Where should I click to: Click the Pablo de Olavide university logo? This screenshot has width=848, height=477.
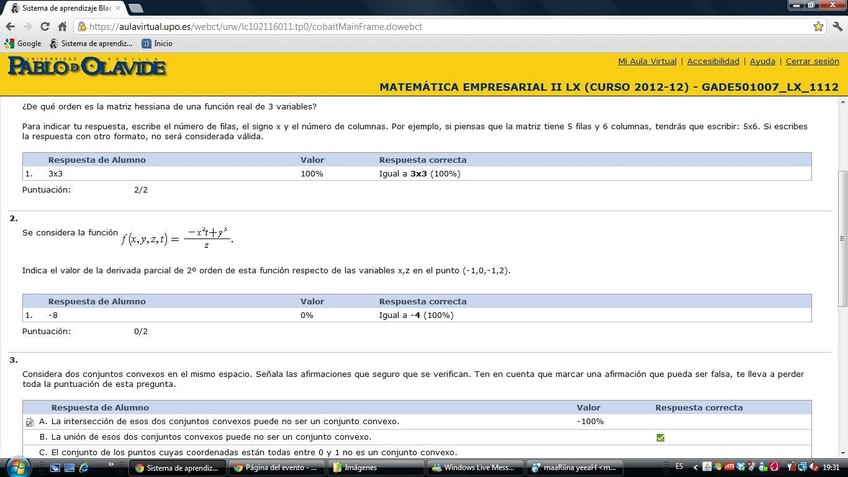tap(87, 67)
